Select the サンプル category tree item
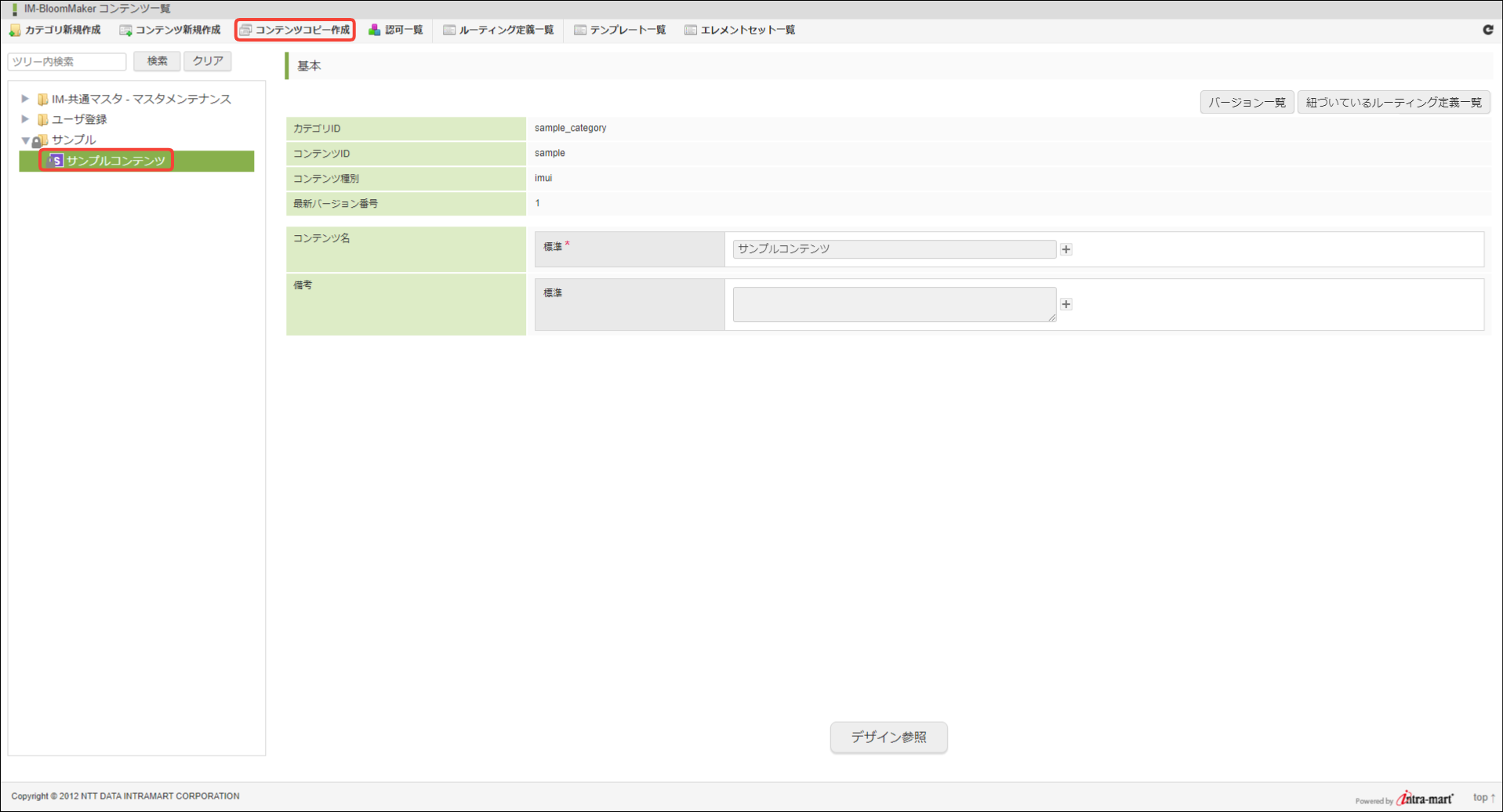 74,140
